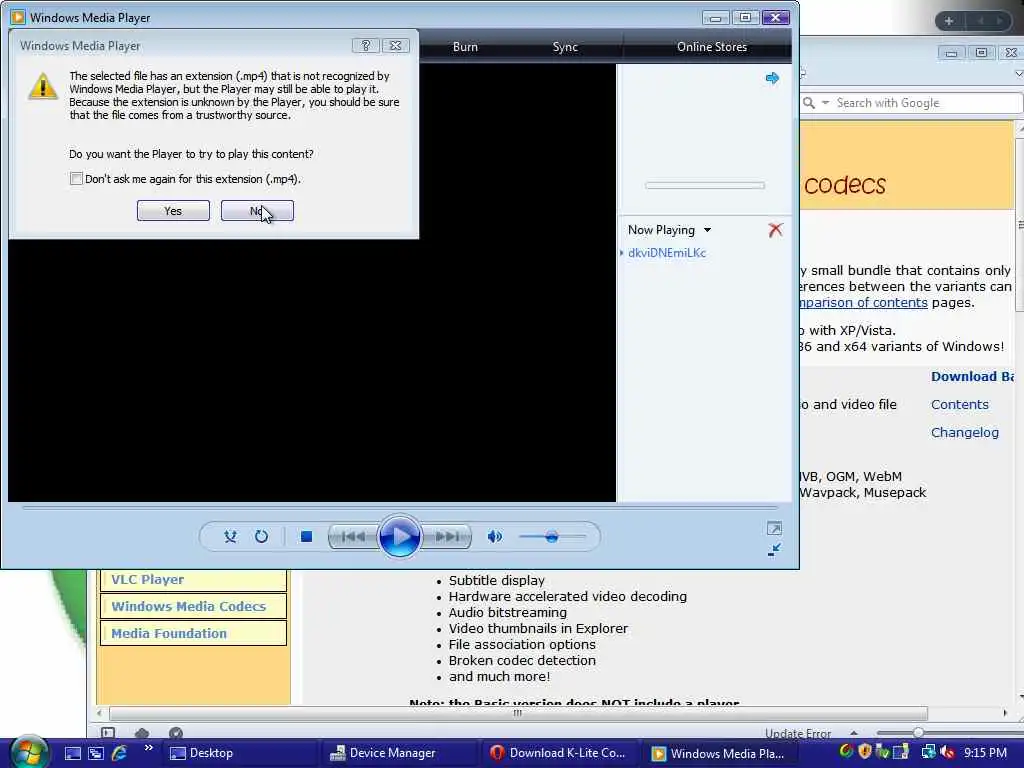Close the Windows Media Player warning dialog
This screenshot has width=1024, height=768.
pos(396,46)
